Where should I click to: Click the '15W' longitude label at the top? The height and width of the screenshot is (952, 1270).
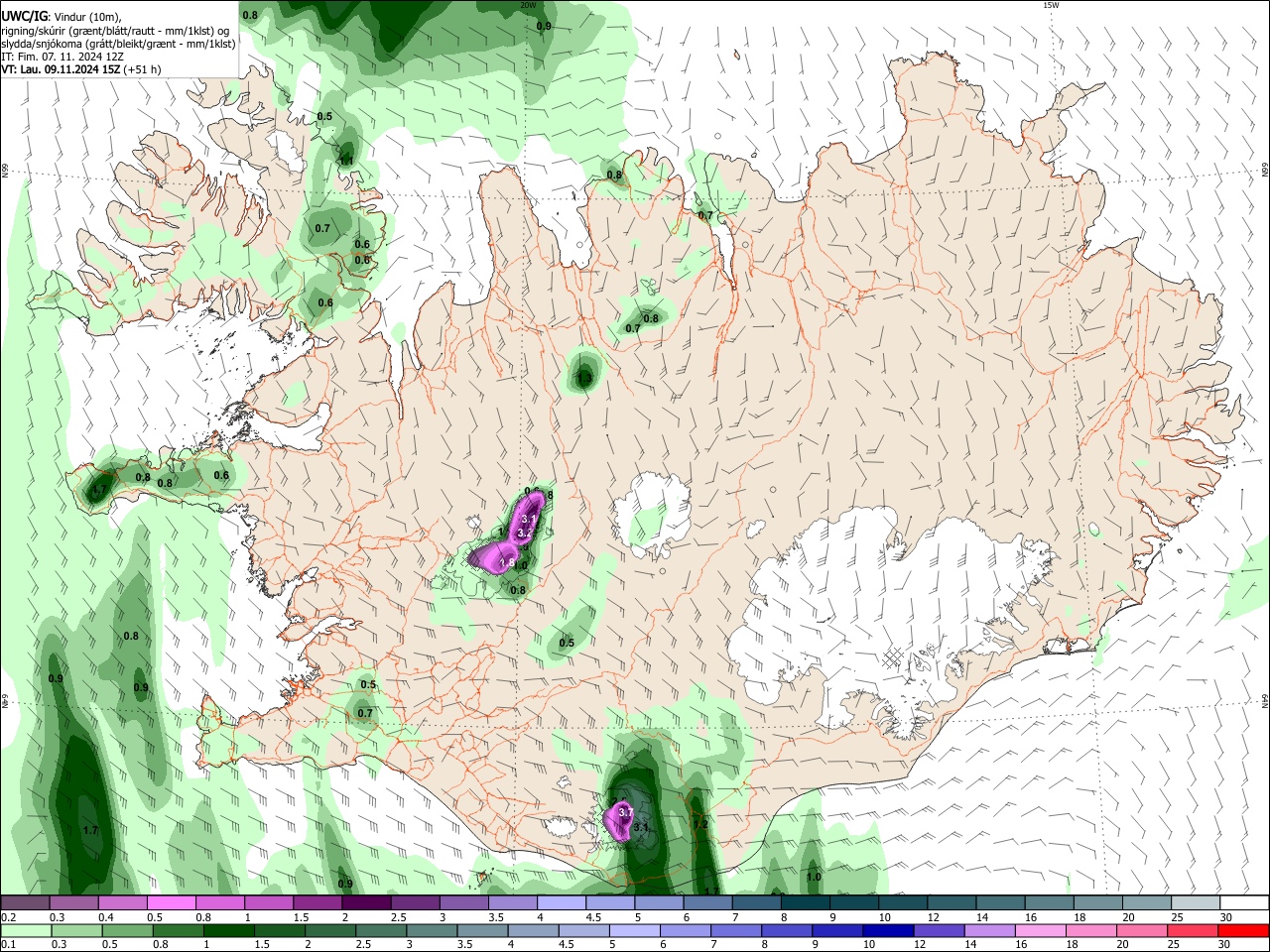click(x=1052, y=5)
